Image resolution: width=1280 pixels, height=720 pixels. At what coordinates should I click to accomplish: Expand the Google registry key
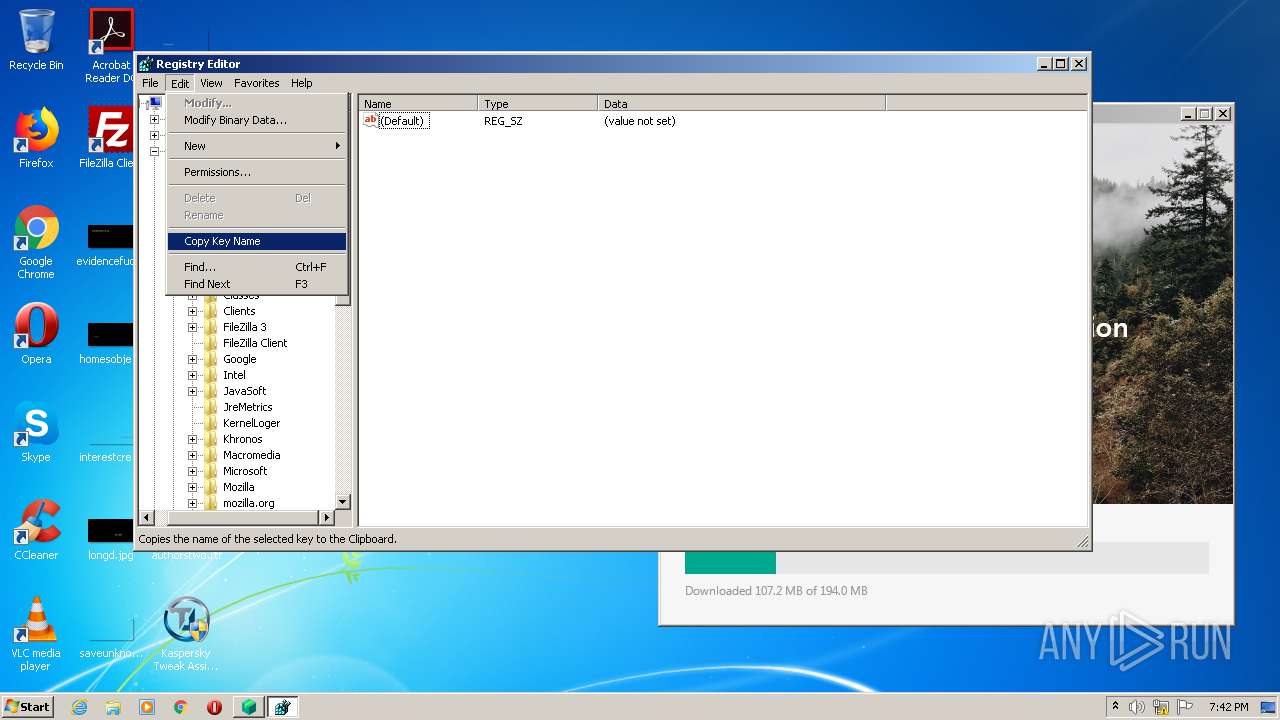click(x=193, y=359)
